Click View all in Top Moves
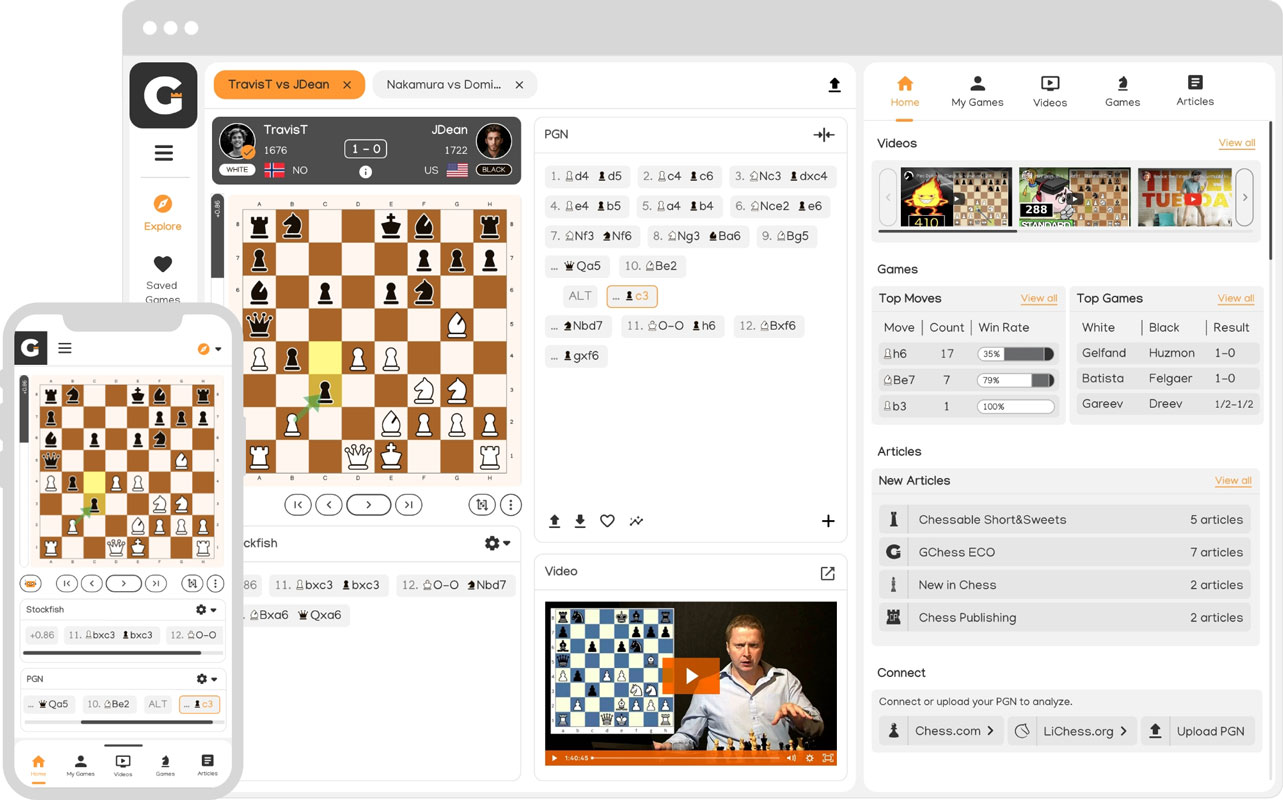 coord(1039,298)
